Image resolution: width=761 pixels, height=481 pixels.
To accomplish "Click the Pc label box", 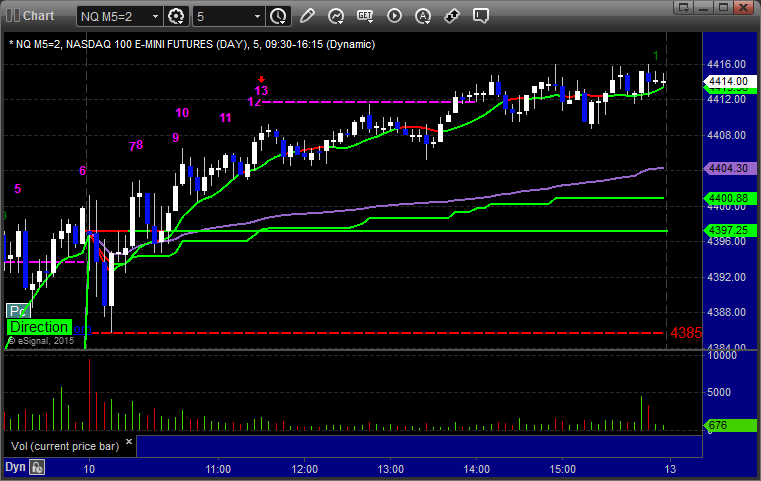I will point(18,311).
